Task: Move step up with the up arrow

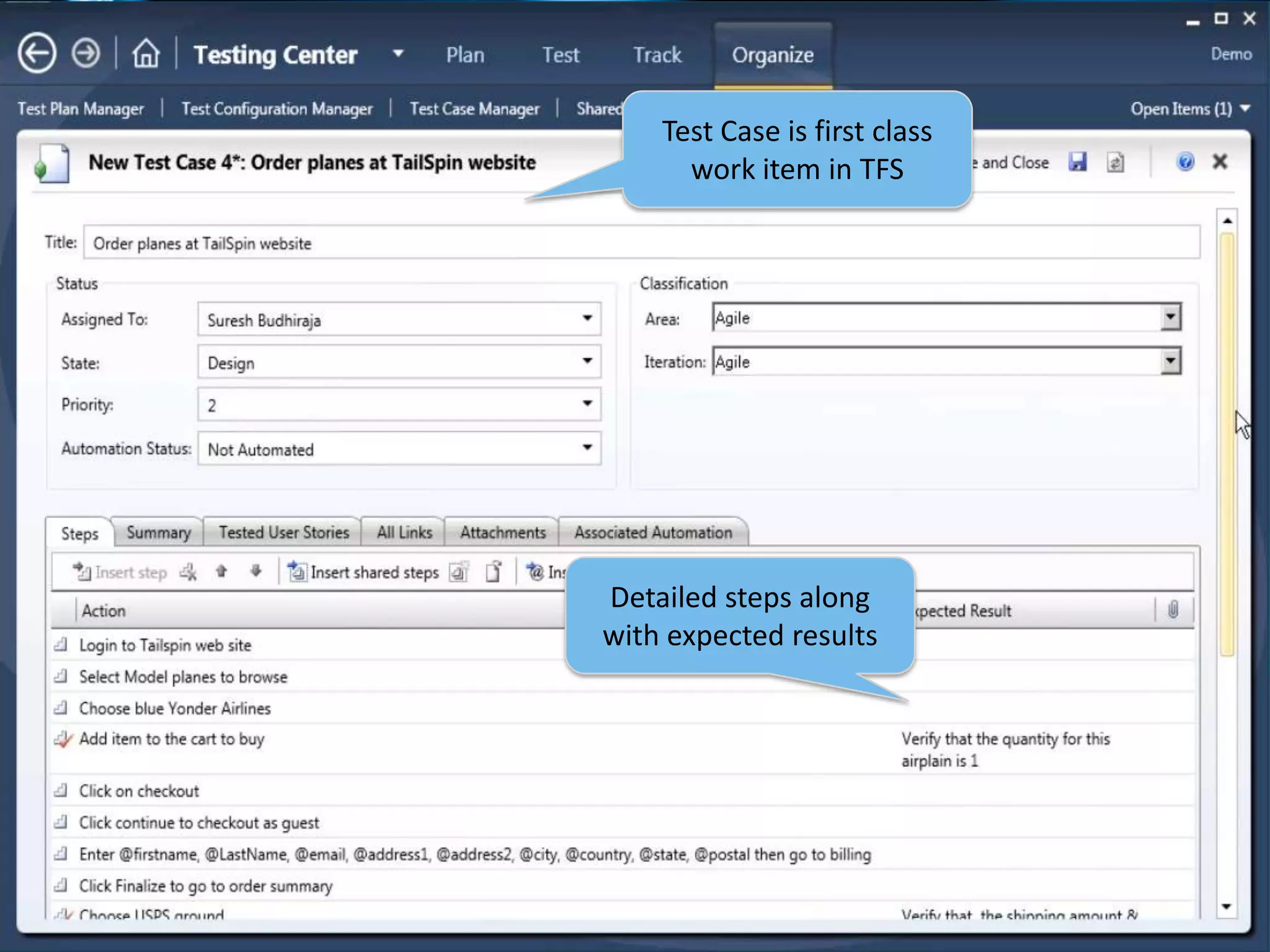Action: click(221, 571)
